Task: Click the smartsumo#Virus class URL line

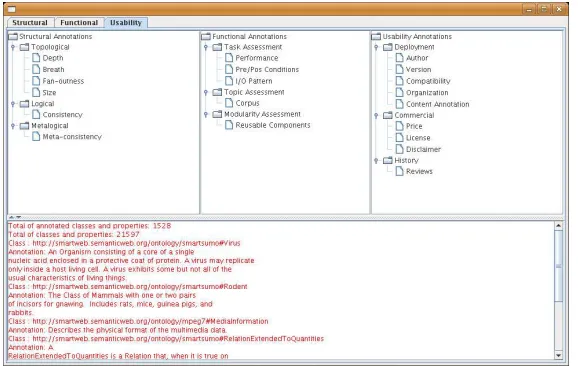Action: 124,243
